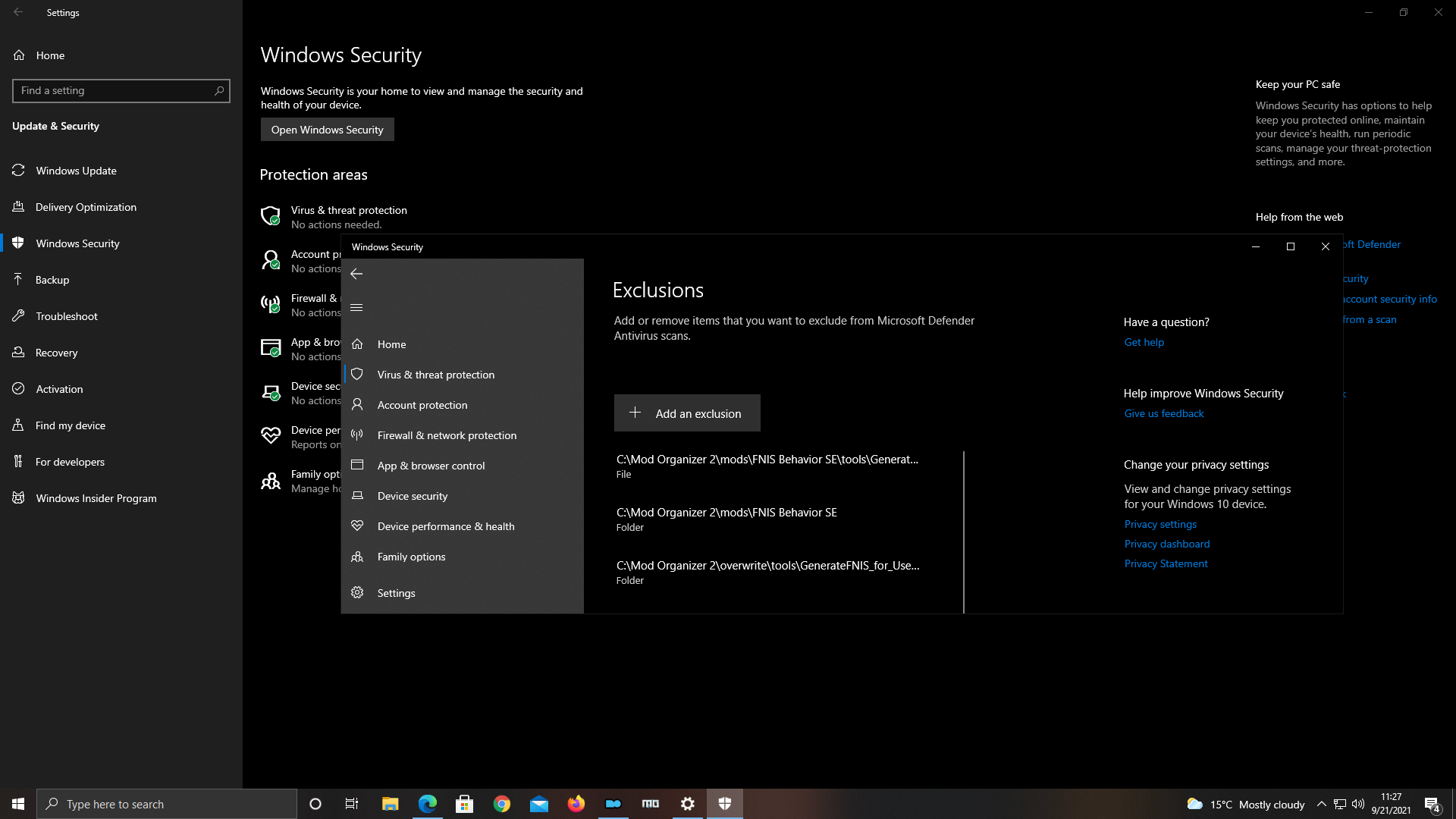The image size is (1456, 819).
Task: Click weather widget showing 15°C Mostly cloudy
Action: tap(1245, 804)
